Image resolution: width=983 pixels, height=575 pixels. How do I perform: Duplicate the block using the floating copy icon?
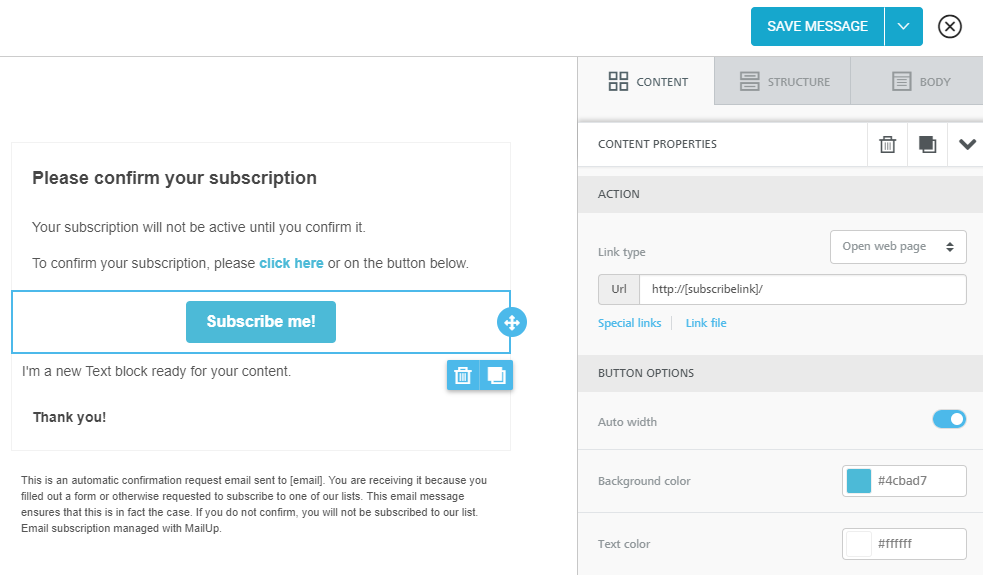[x=496, y=375]
